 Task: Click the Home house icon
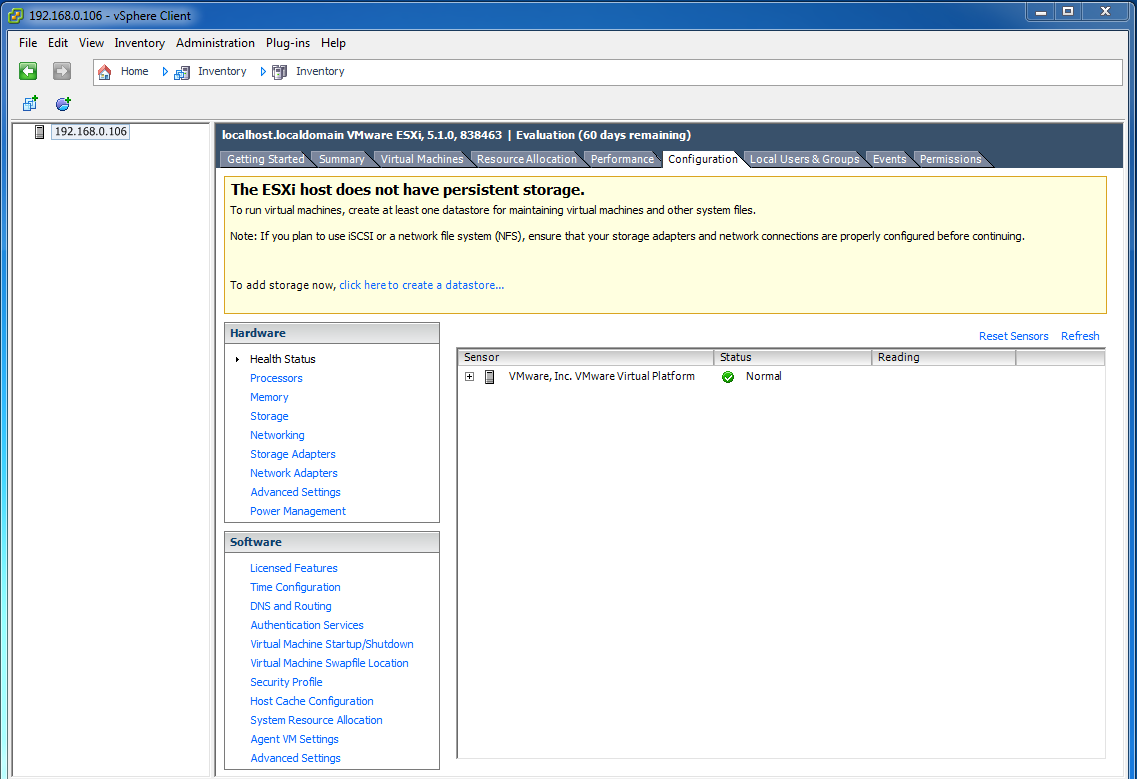click(104, 72)
